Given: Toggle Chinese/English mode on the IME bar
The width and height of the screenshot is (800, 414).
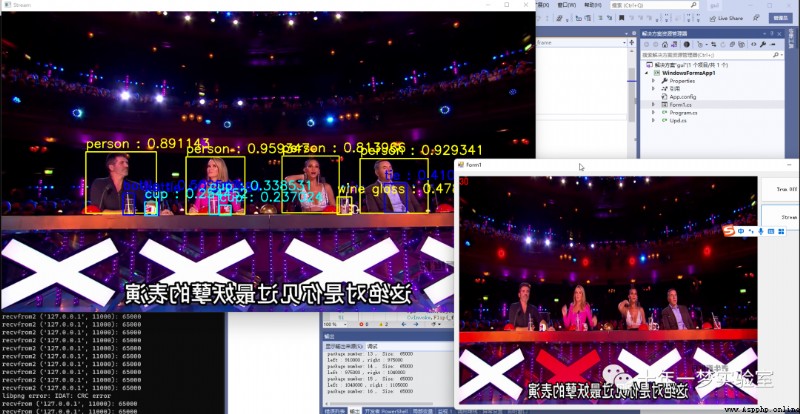Looking at the screenshot, I should coord(741,231).
